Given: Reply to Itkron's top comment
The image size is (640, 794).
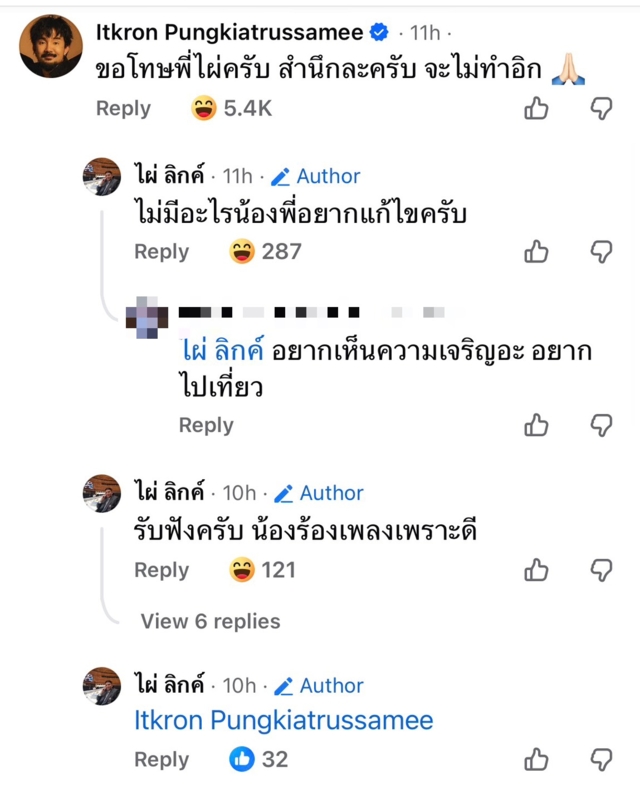Looking at the screenshot, I should [x=123, y=109].
